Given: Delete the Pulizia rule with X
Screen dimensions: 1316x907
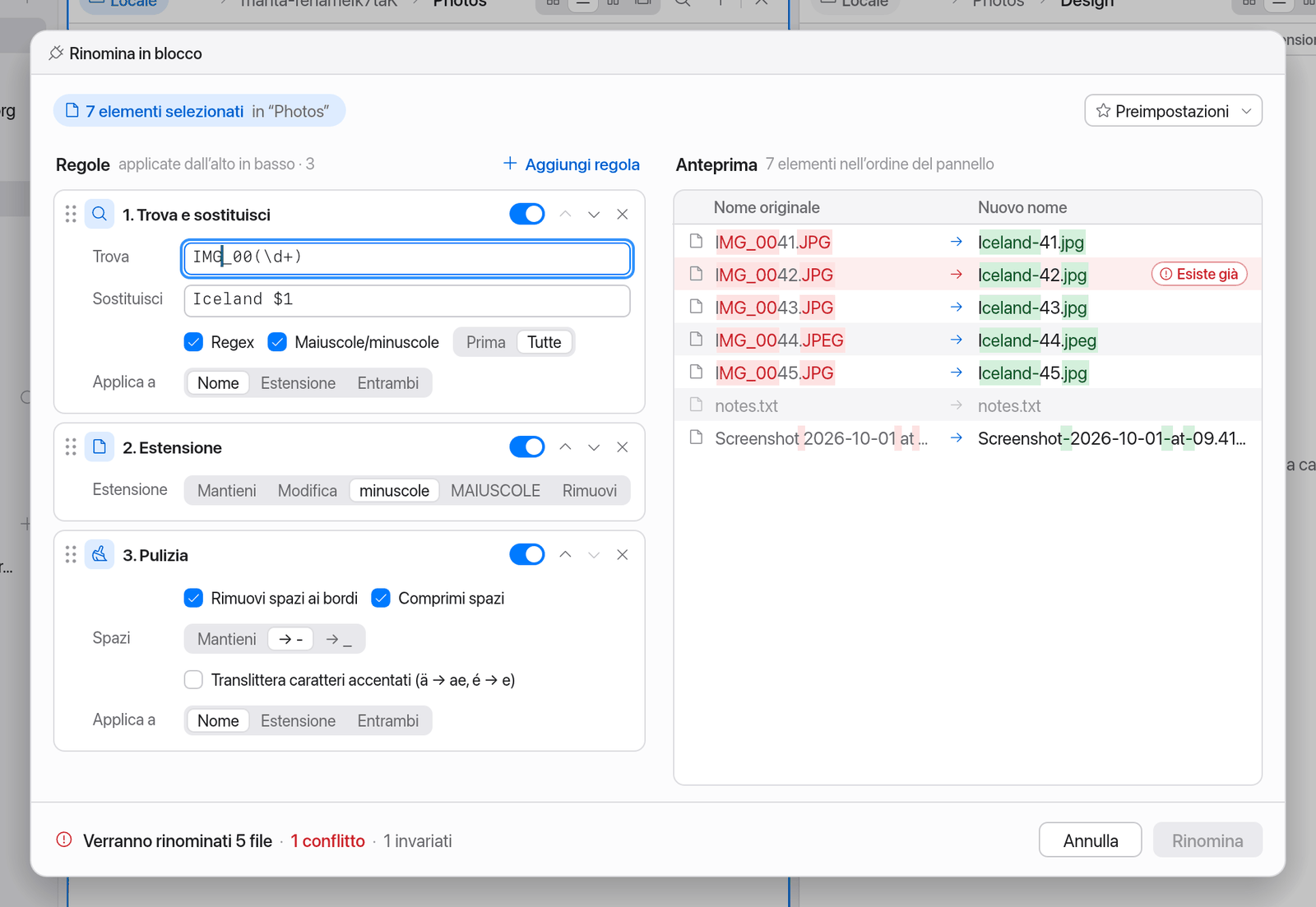Looking at the screenshot, I should point(623,555).
